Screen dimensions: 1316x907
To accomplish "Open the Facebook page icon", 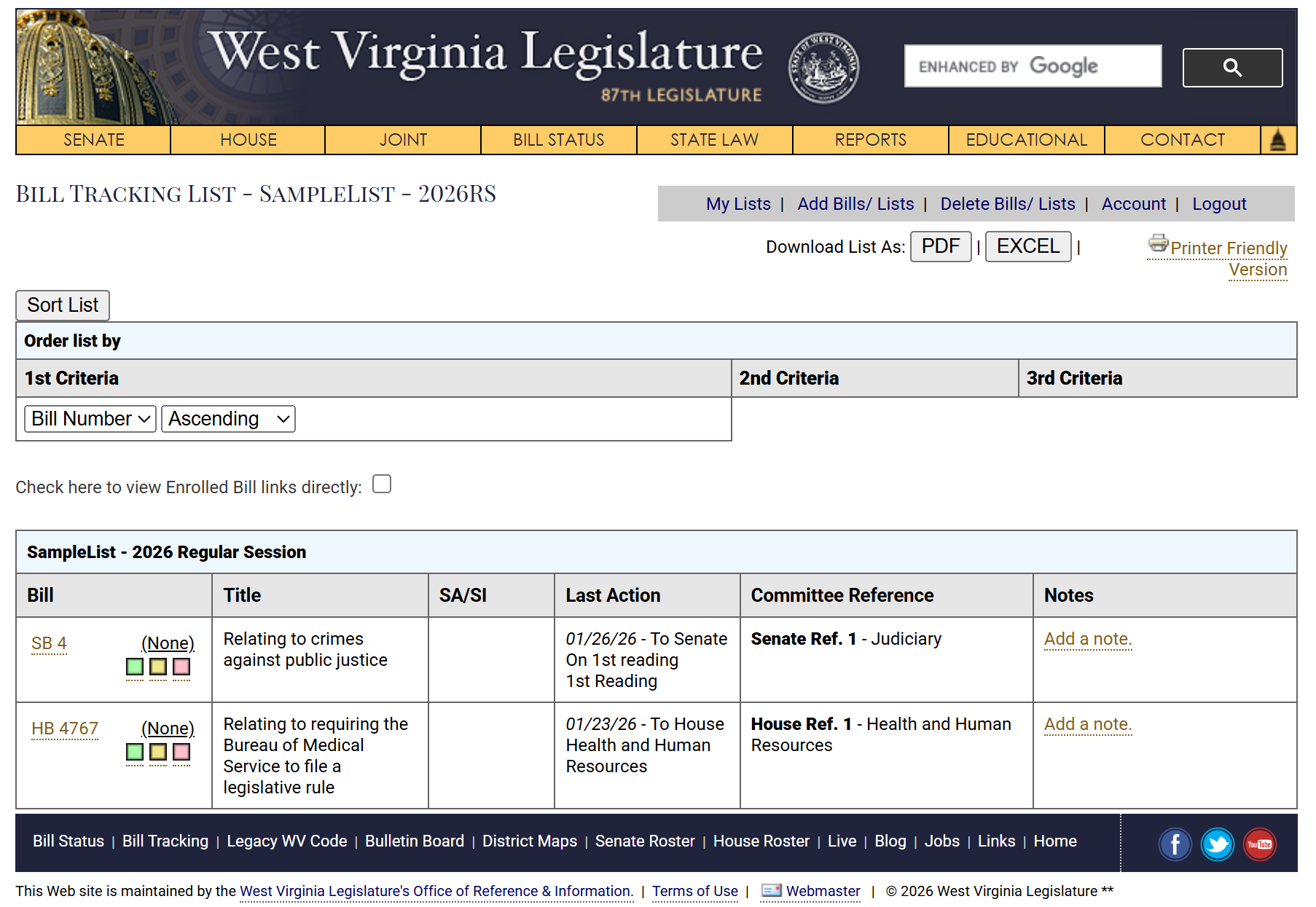I will (x=1175, y=844).
